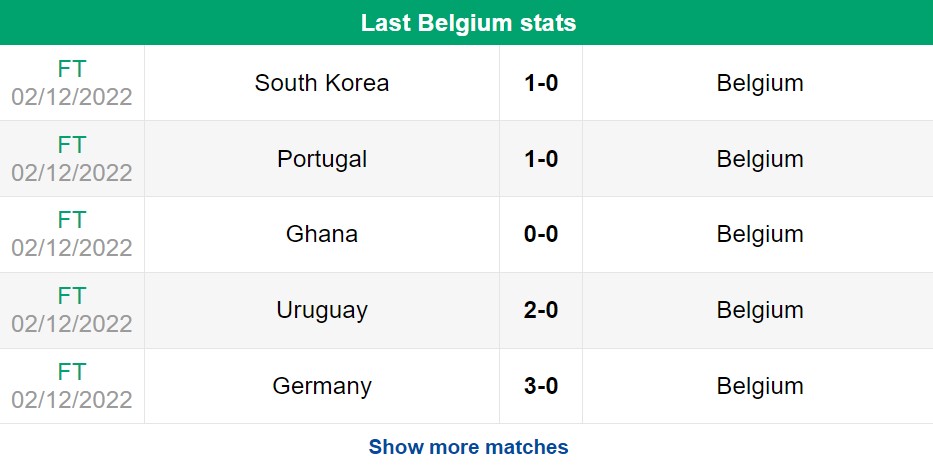Open Belgium in the Ghana match row
The width and height of the screenshot is (933, 467).
coord(760,234)
